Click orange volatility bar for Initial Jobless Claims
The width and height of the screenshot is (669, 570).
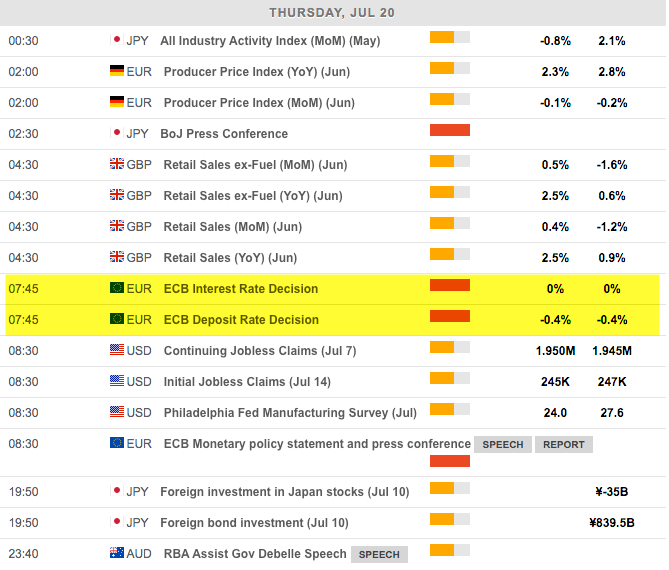coord(450,378)
